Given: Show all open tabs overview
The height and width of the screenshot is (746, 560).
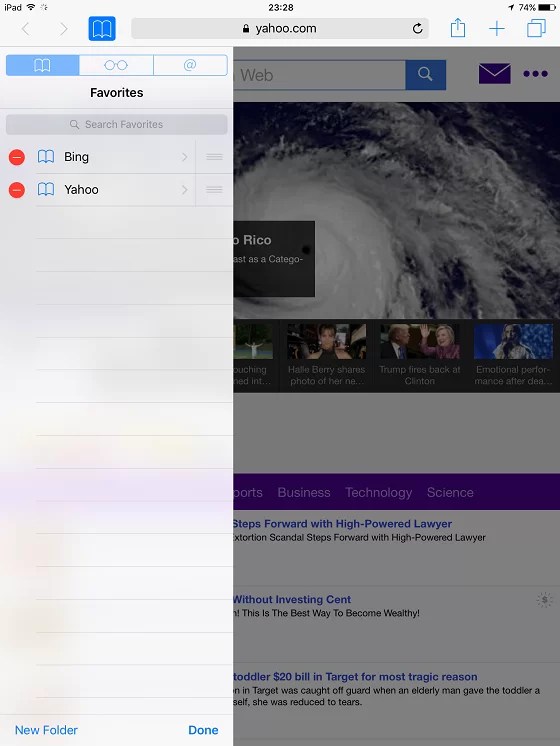Looking at the screenshot, I should click(x=536, y=28).
